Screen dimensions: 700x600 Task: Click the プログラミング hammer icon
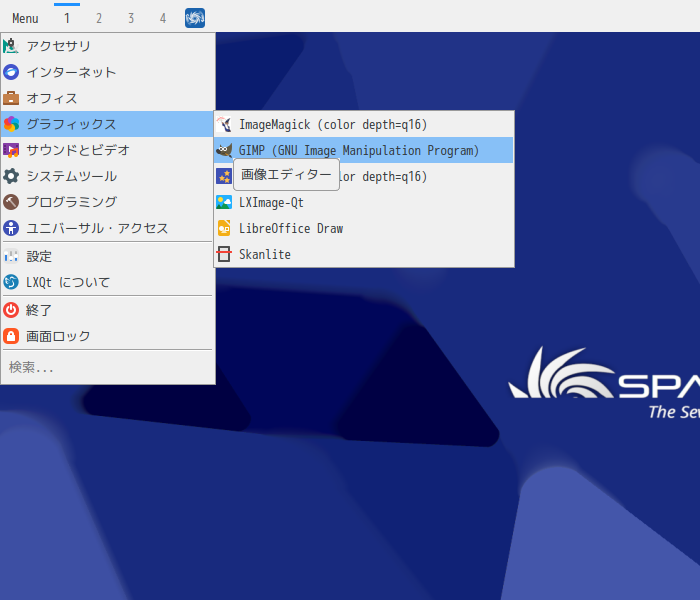pos(11,202)
